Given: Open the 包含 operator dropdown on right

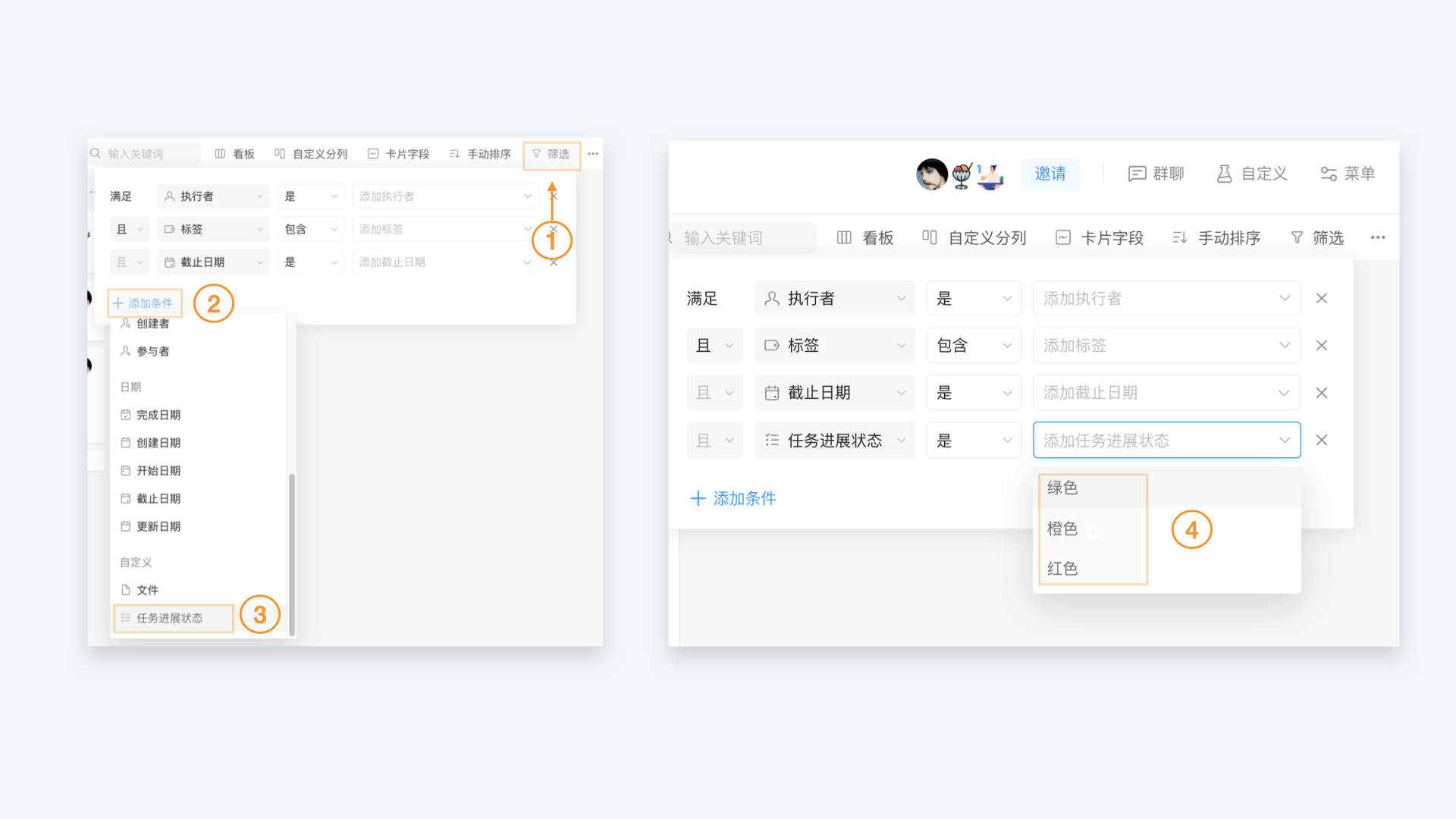Looking at the screenshot, I should (974, 346).
